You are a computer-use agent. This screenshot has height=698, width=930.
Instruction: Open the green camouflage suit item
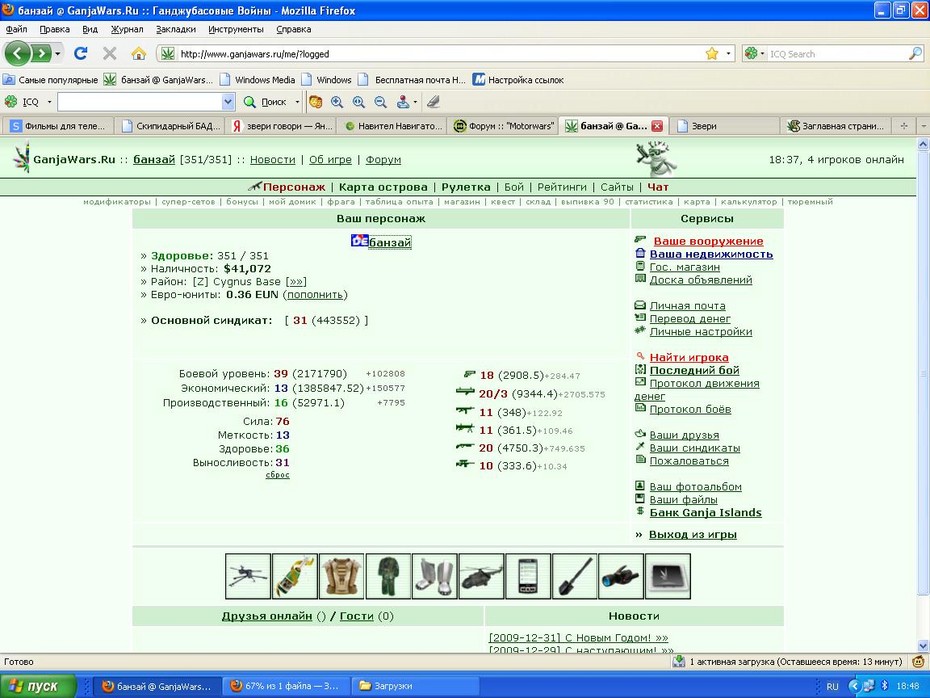(x=388, y=576)
